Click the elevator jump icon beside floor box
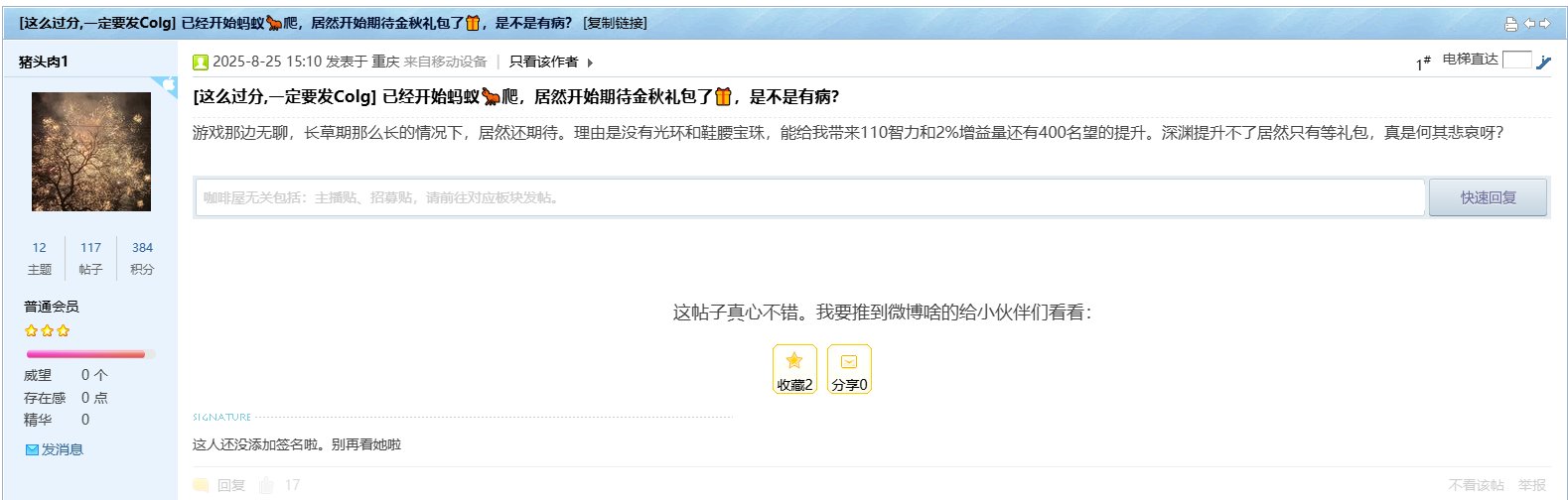1568x500 pixels. 1543,62
